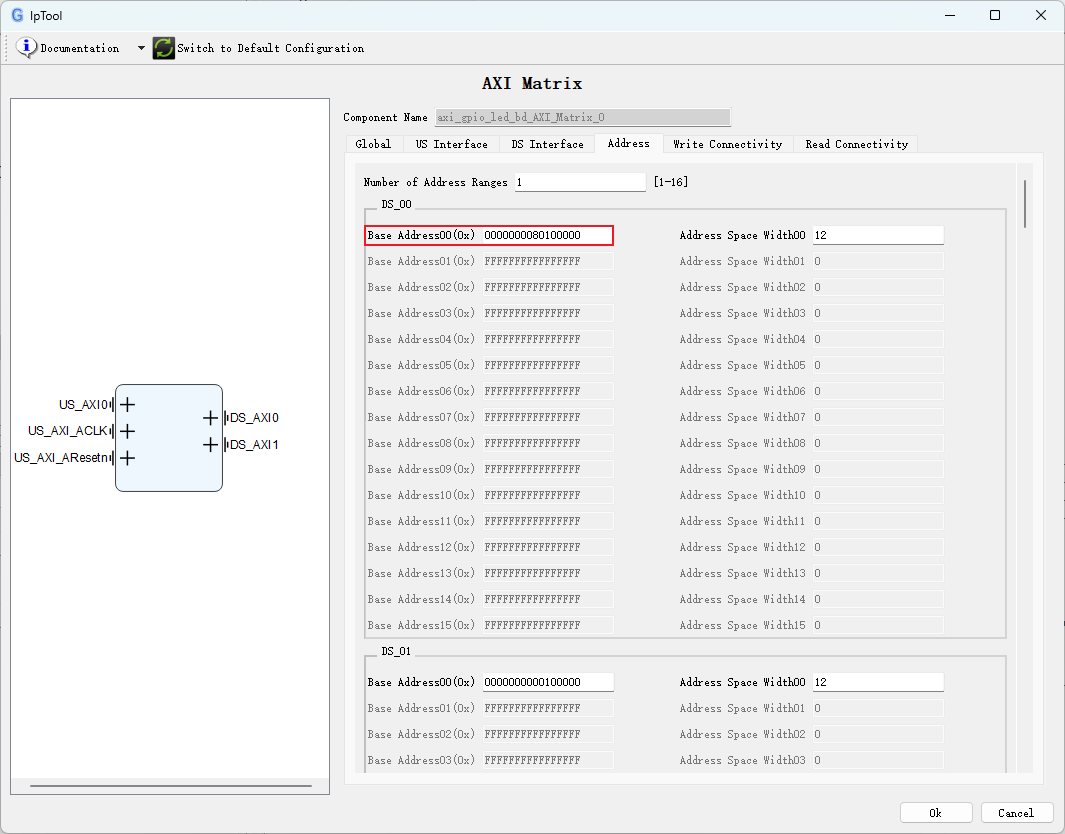The height and width of the screenshot is (834, 1065).
Task: Click the vertical scrollbar of Address panel
Action: tap(1024, 204)
